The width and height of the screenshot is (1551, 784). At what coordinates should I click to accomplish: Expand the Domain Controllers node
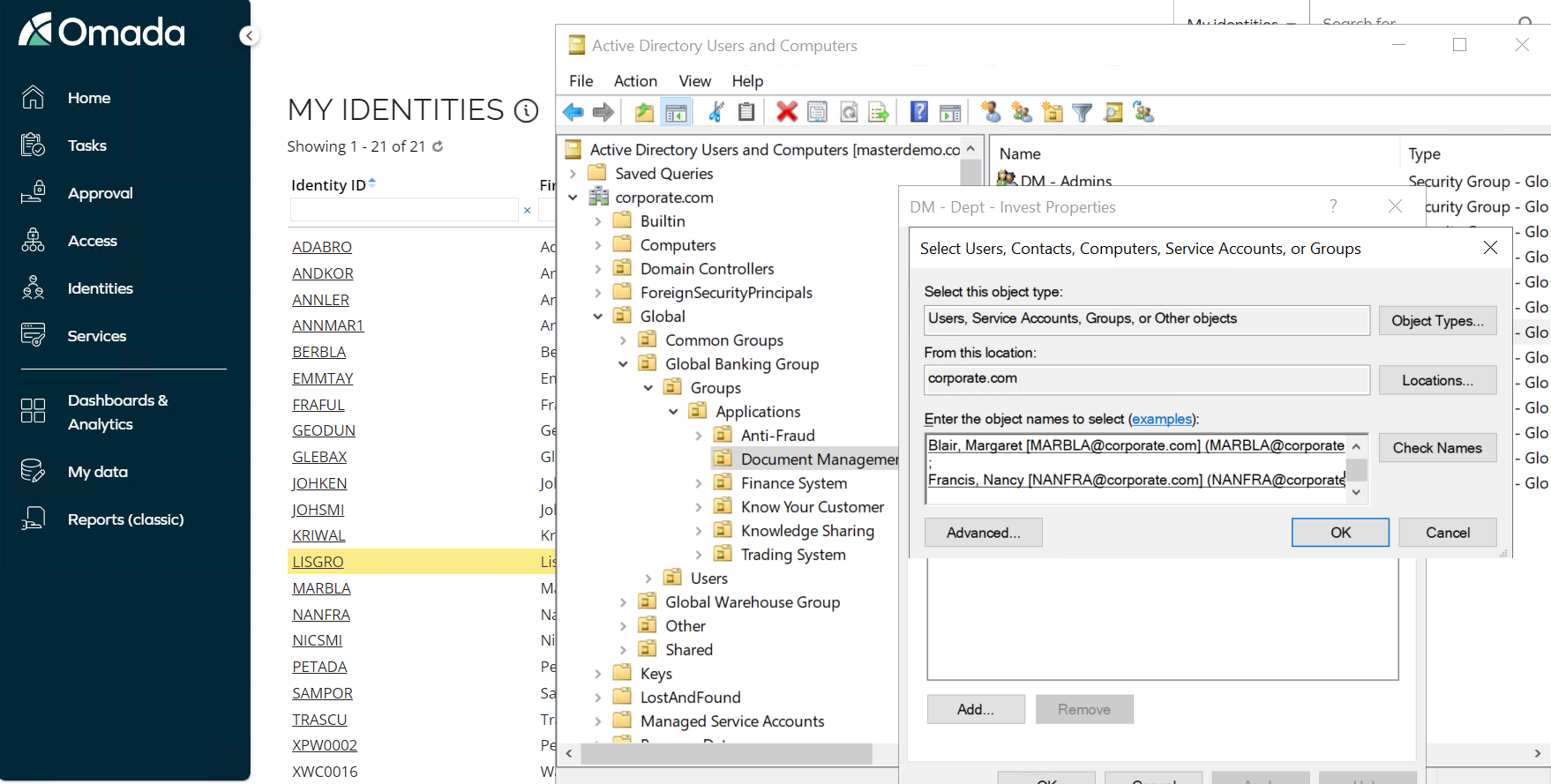pos(598,269)
